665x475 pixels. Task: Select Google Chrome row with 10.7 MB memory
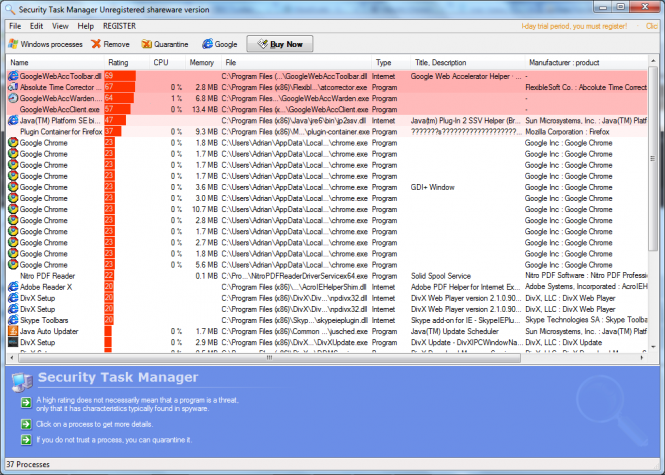click(327, 209)
